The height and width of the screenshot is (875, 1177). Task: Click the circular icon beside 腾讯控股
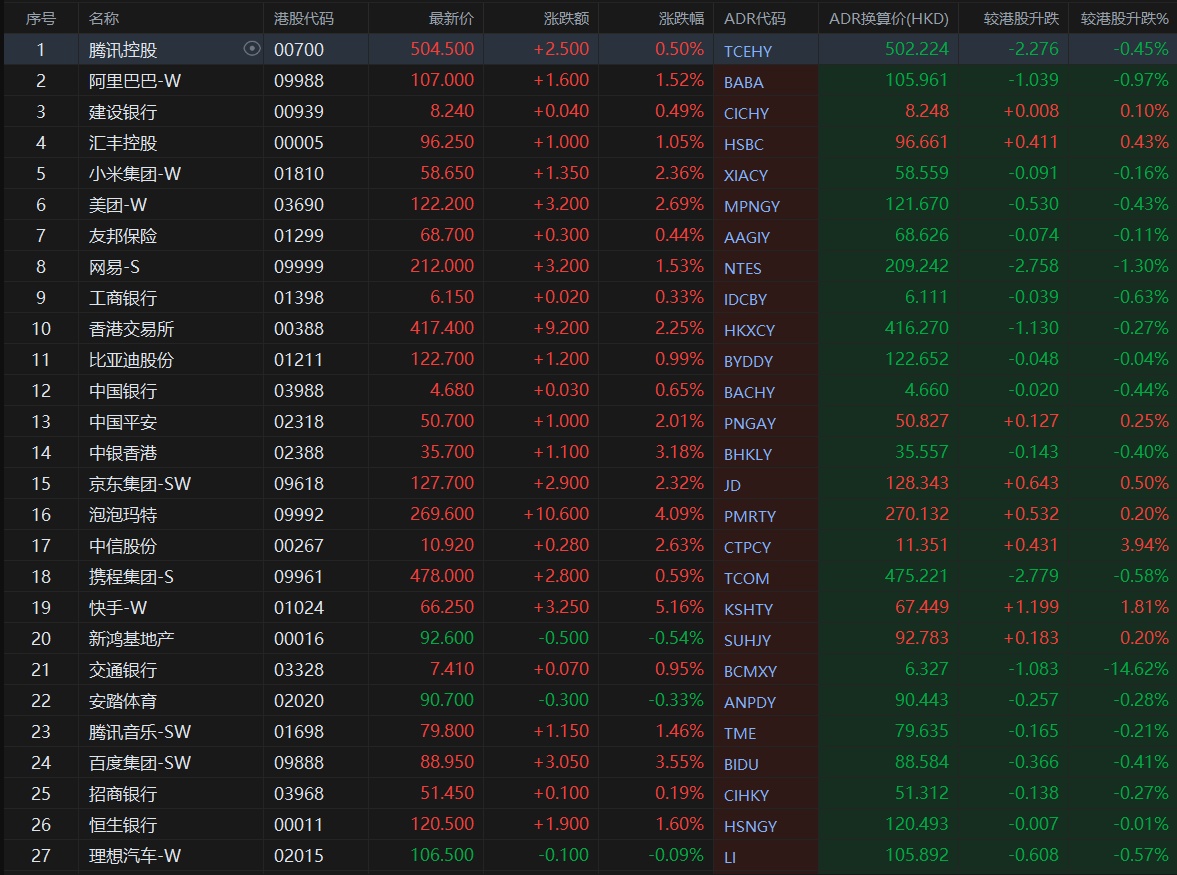[x=252, y=49]
